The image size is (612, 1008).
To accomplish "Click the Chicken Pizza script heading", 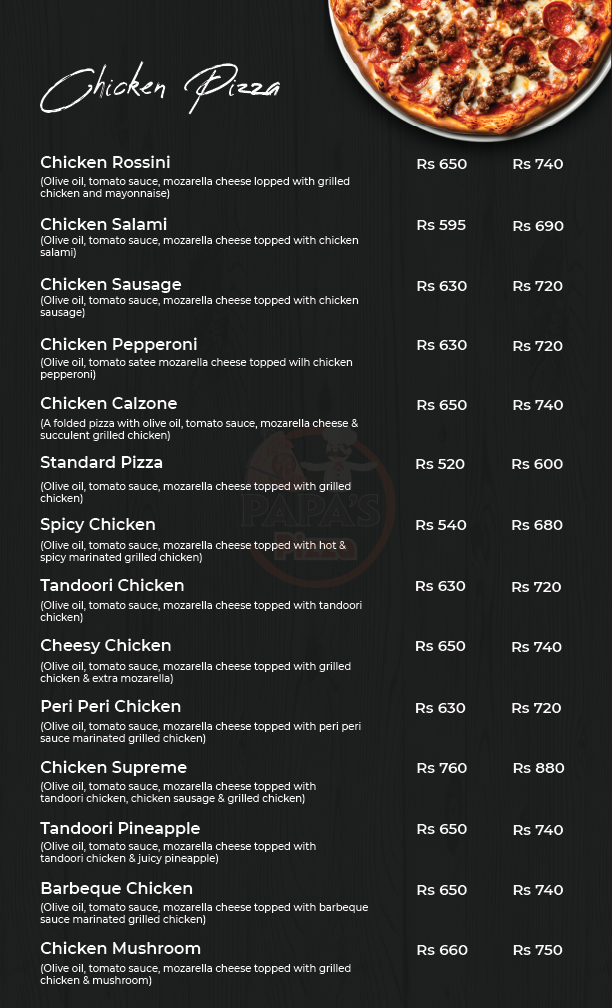I will 160,90.
